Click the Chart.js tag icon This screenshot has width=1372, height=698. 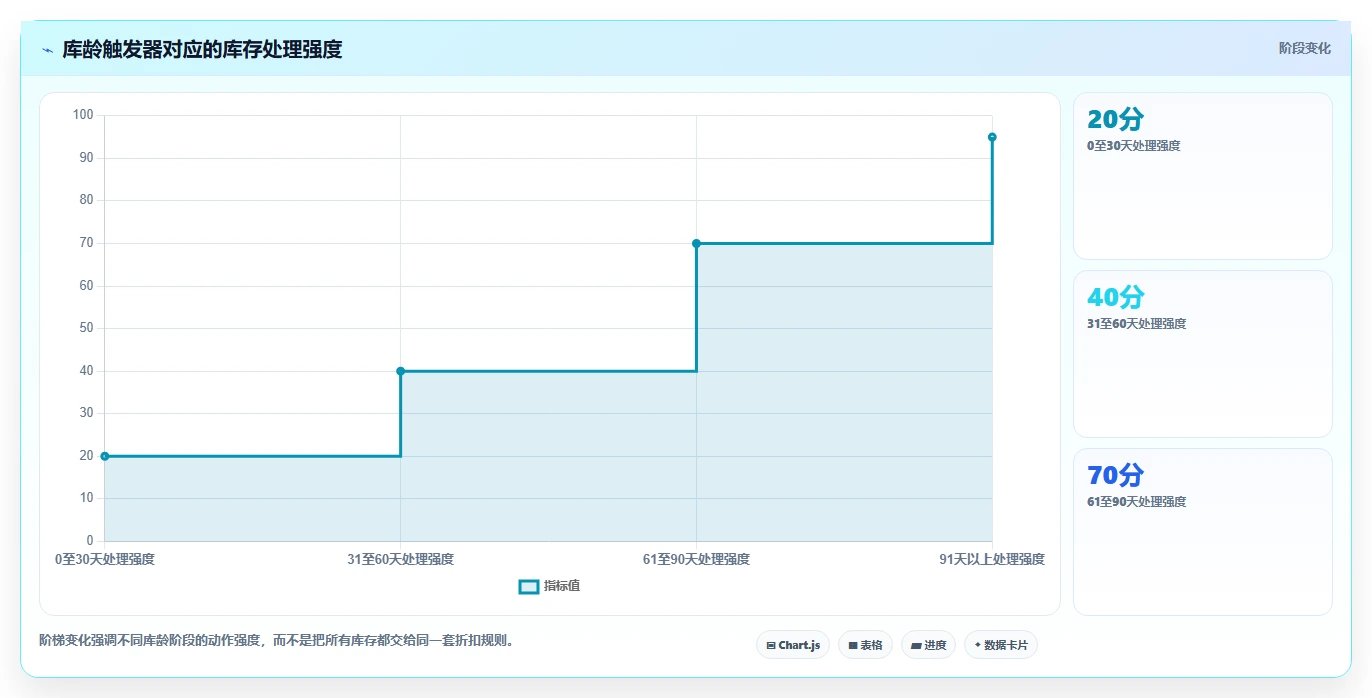click(x=771, y=645)
